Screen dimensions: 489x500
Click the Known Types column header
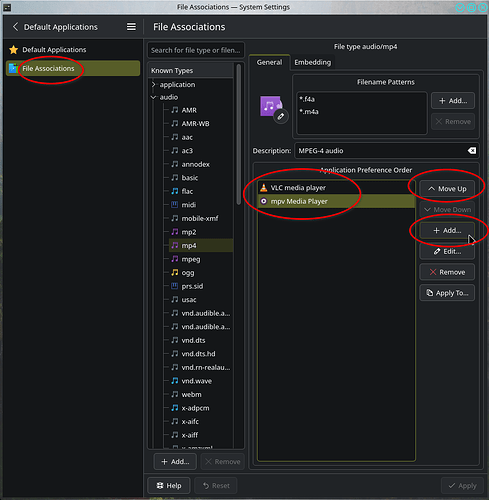tap(191, 71)
